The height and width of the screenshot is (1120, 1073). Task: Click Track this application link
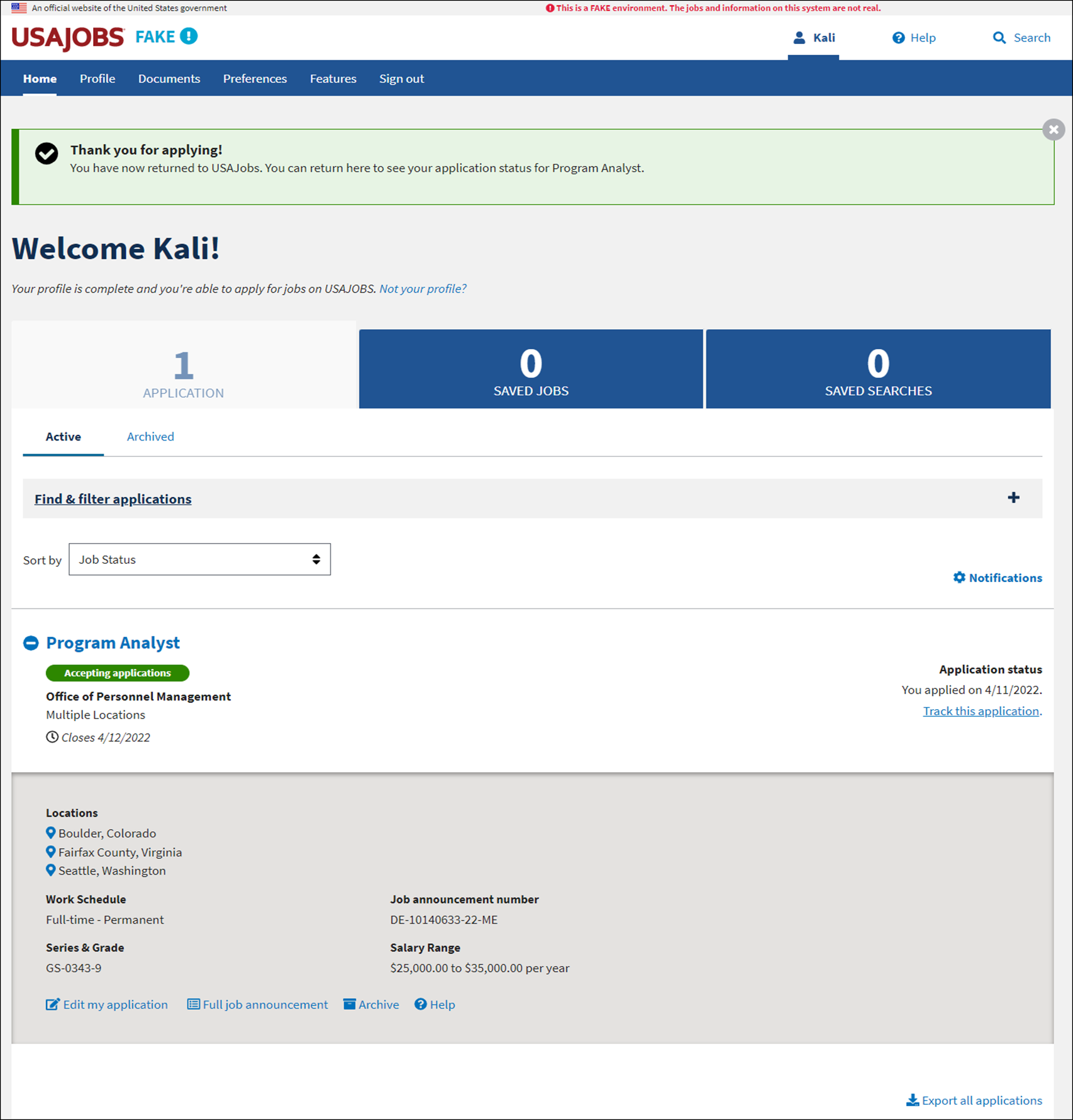981,711
